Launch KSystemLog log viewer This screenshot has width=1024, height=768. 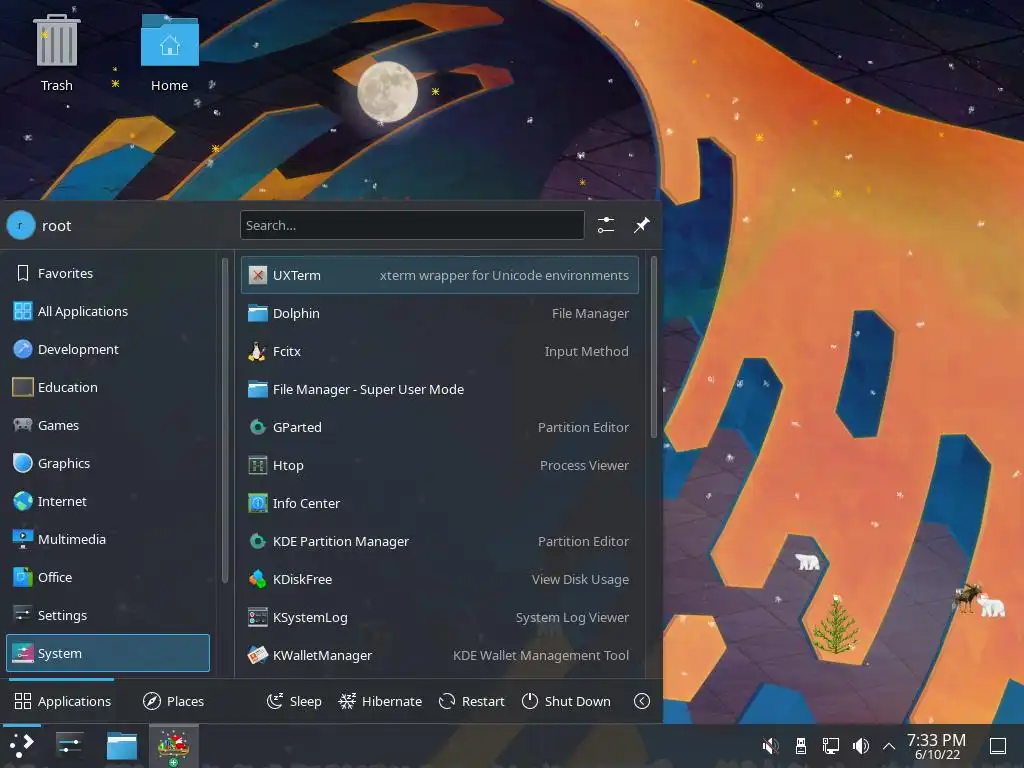[440, 617]
